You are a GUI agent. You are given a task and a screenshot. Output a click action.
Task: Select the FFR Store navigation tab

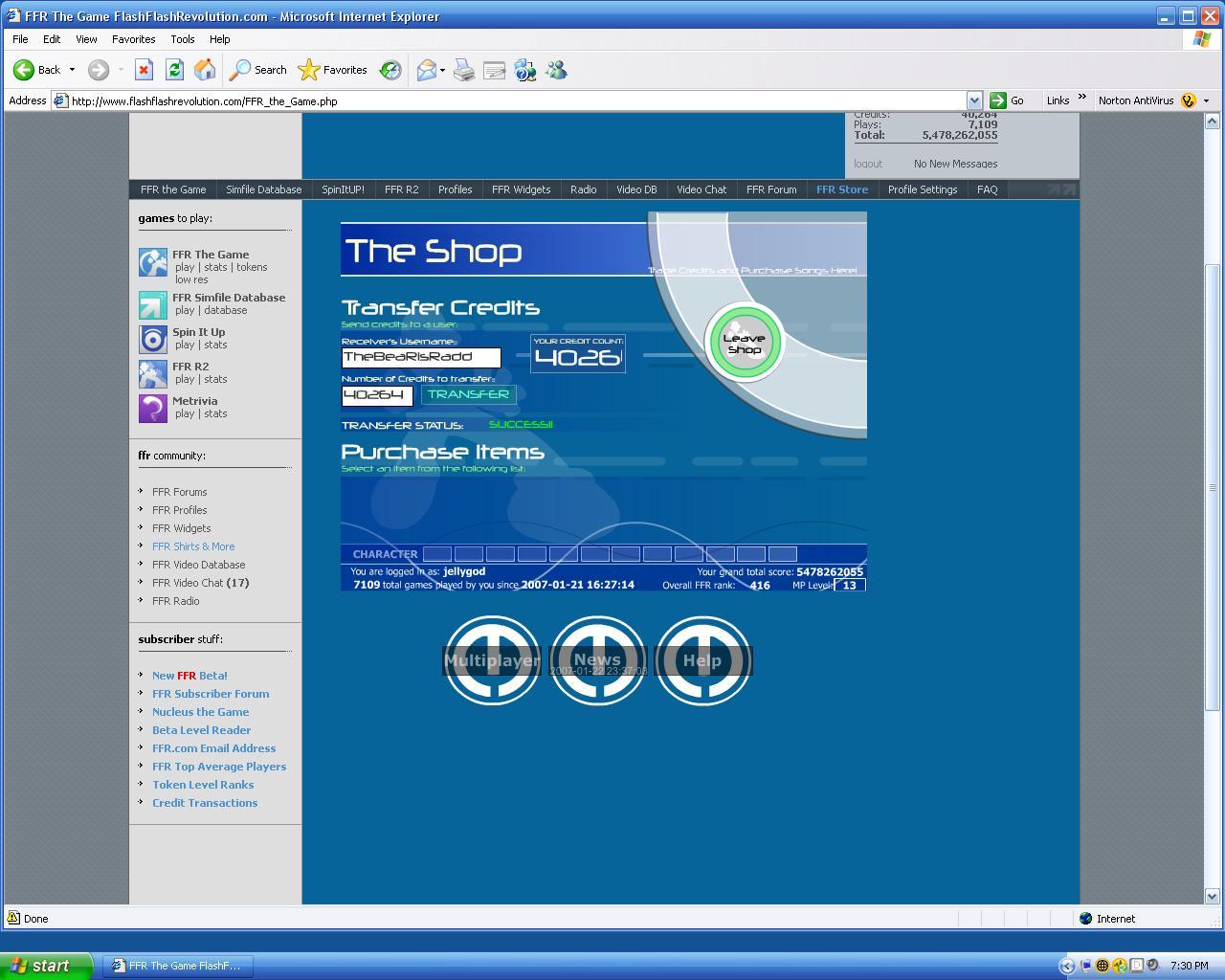(x=842, y=189)
